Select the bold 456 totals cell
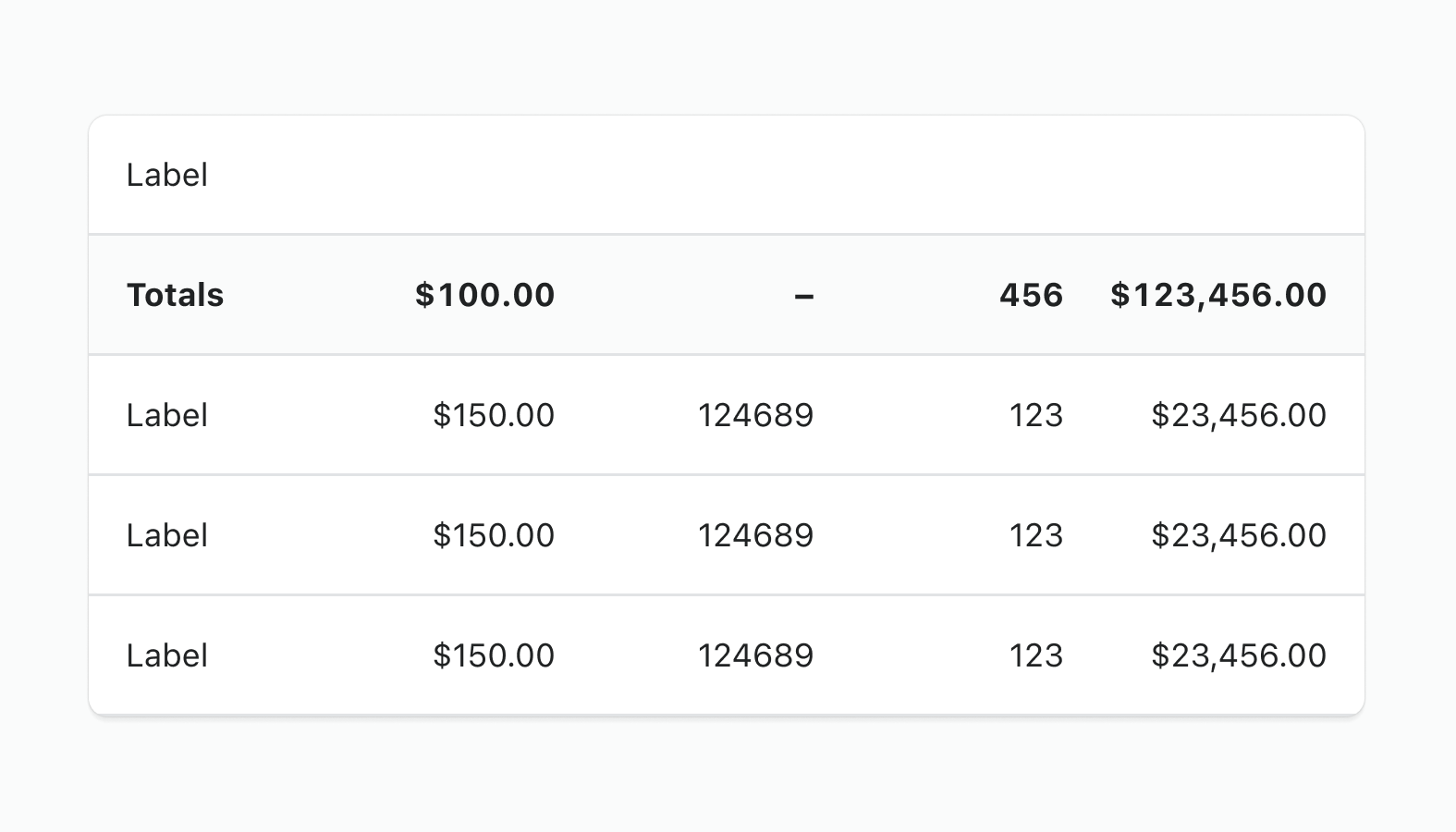The height and width of the screenshot is (832, 1456). click(1031, 295)
